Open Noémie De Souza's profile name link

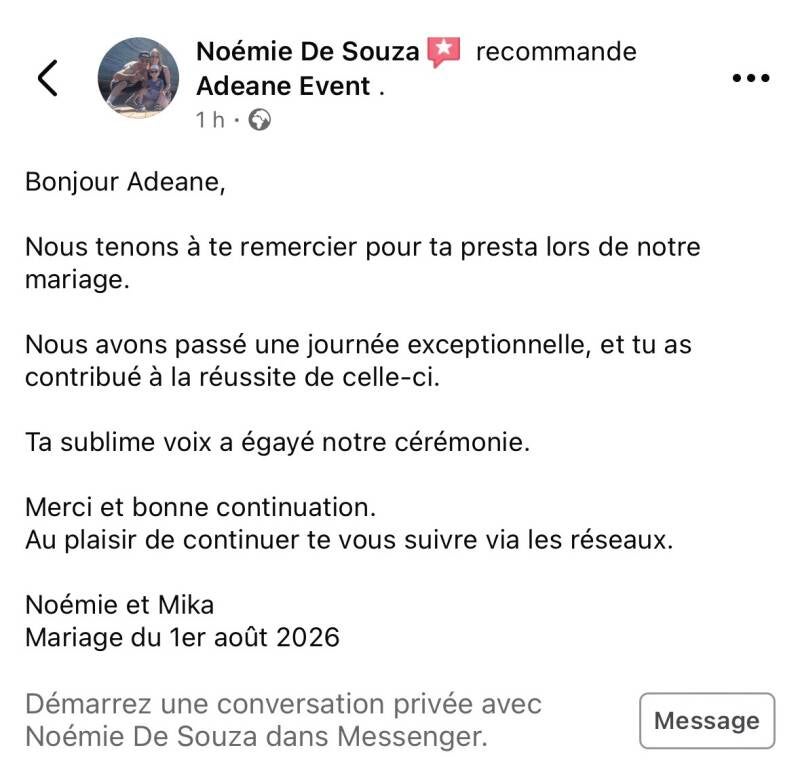(308, 52)
